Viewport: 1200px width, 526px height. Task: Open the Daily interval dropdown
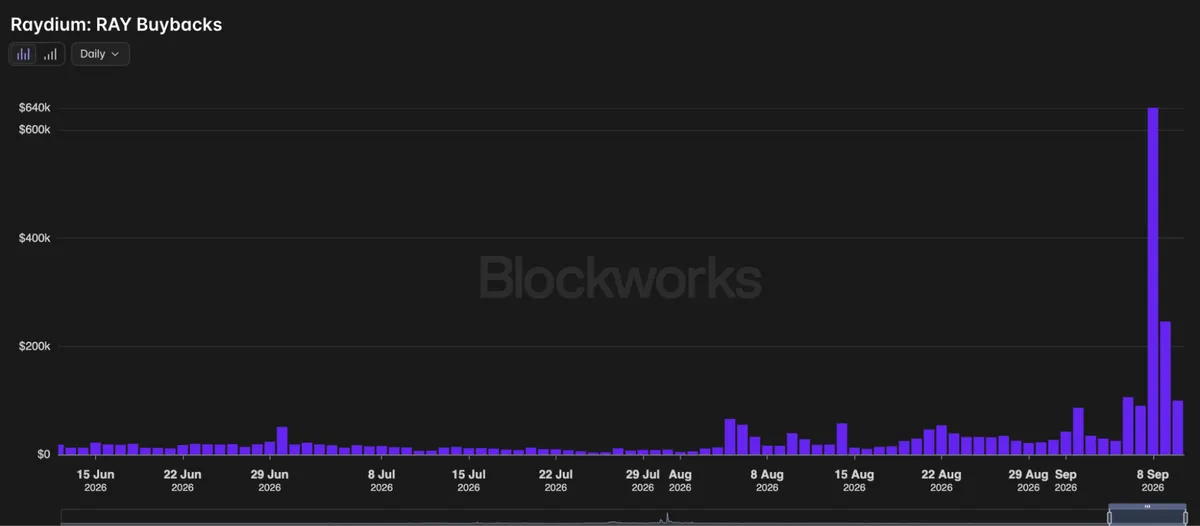[100, 54]
